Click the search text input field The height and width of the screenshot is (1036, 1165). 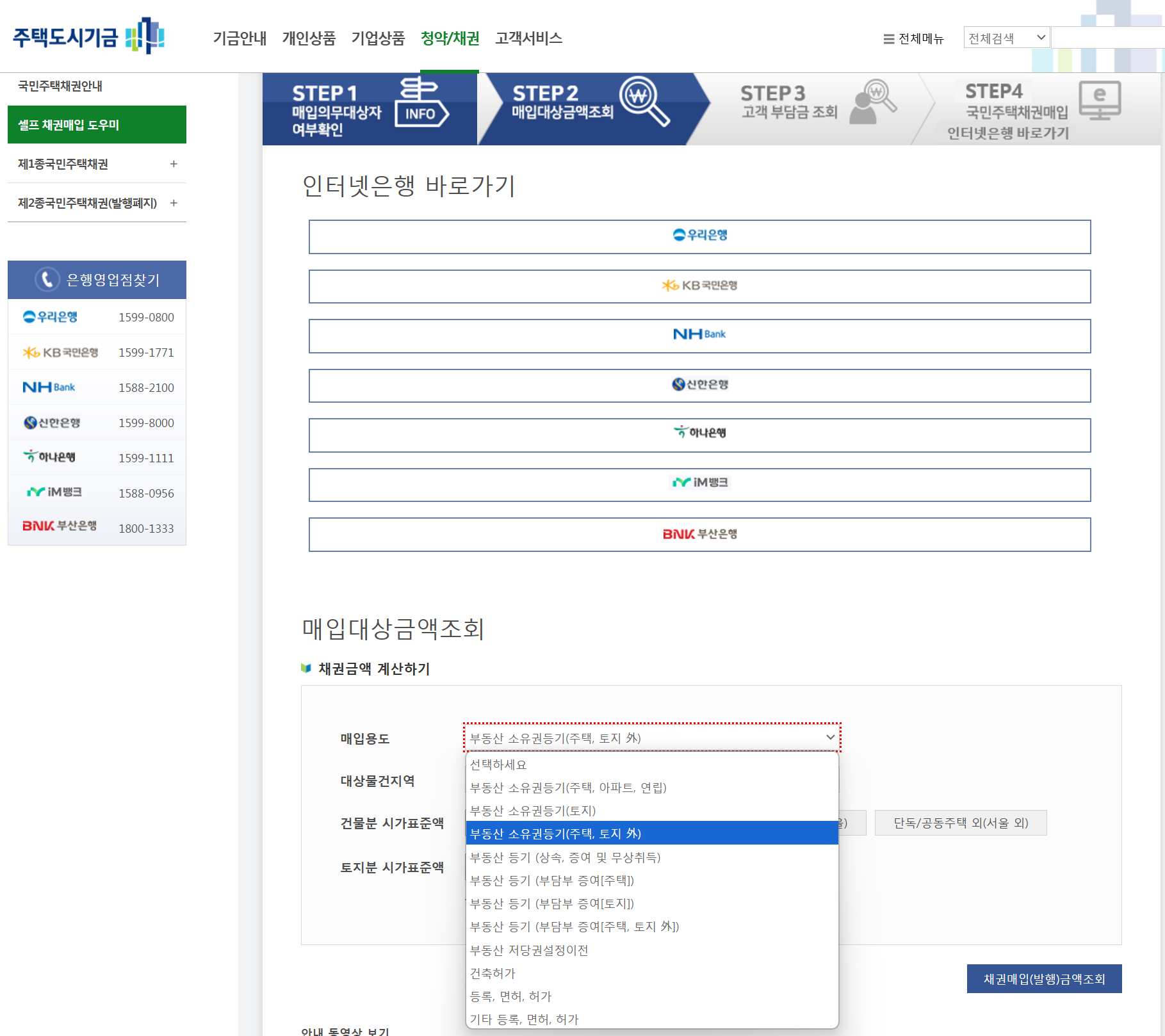[x=1108, y=38]
